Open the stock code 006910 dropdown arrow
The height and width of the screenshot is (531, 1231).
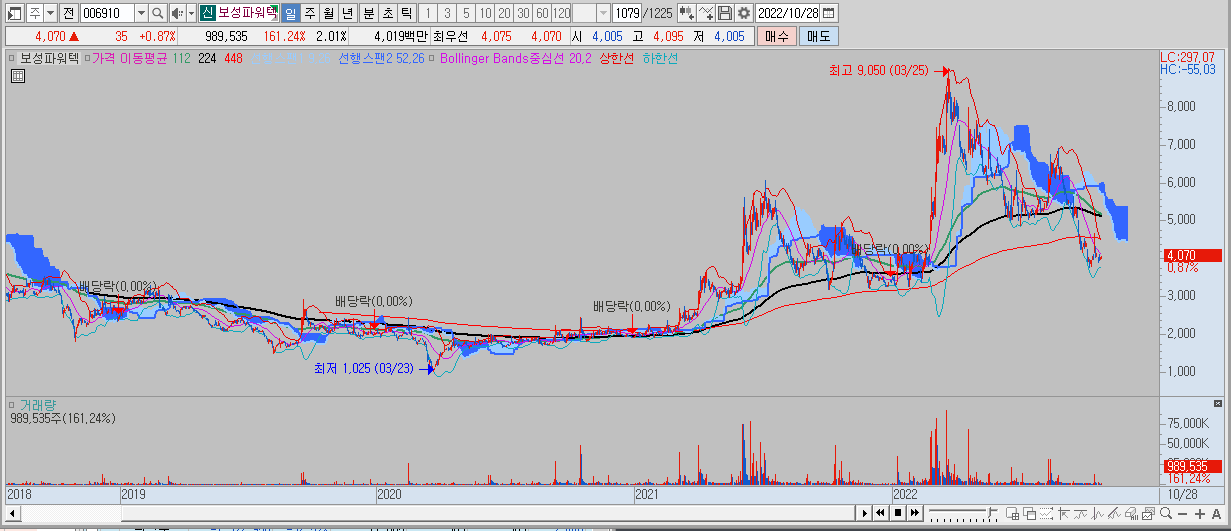[x=140, y=13]
